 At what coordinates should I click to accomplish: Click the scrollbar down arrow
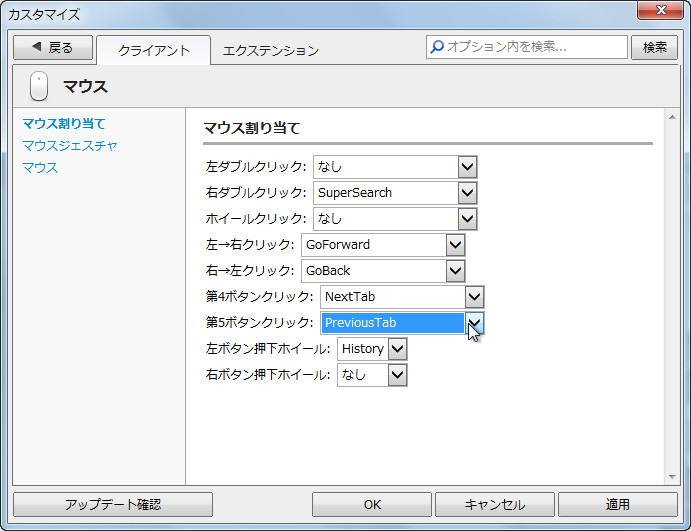(672, 476)
